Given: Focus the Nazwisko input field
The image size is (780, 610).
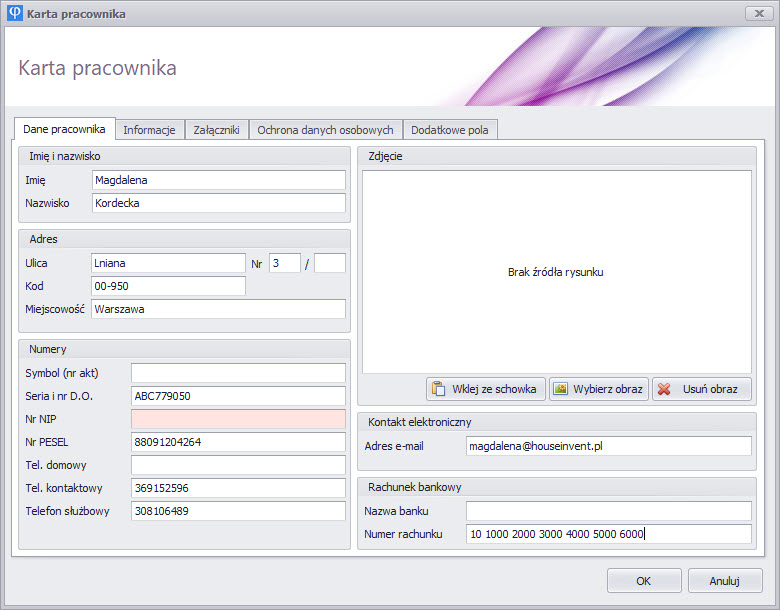Looking at the screenshot, I should coord(218,203).
